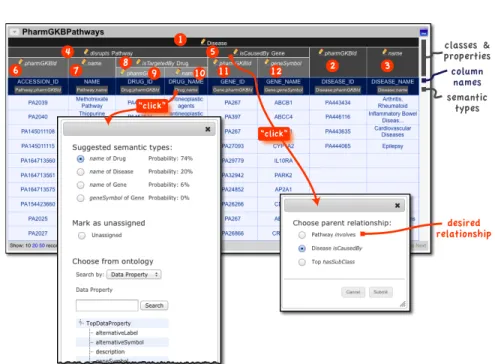The height and width of the screenshot is (364, 495).
Task: Choose the 'Disease isCausedBy' parent relationship
Action: tap(302, 248)
